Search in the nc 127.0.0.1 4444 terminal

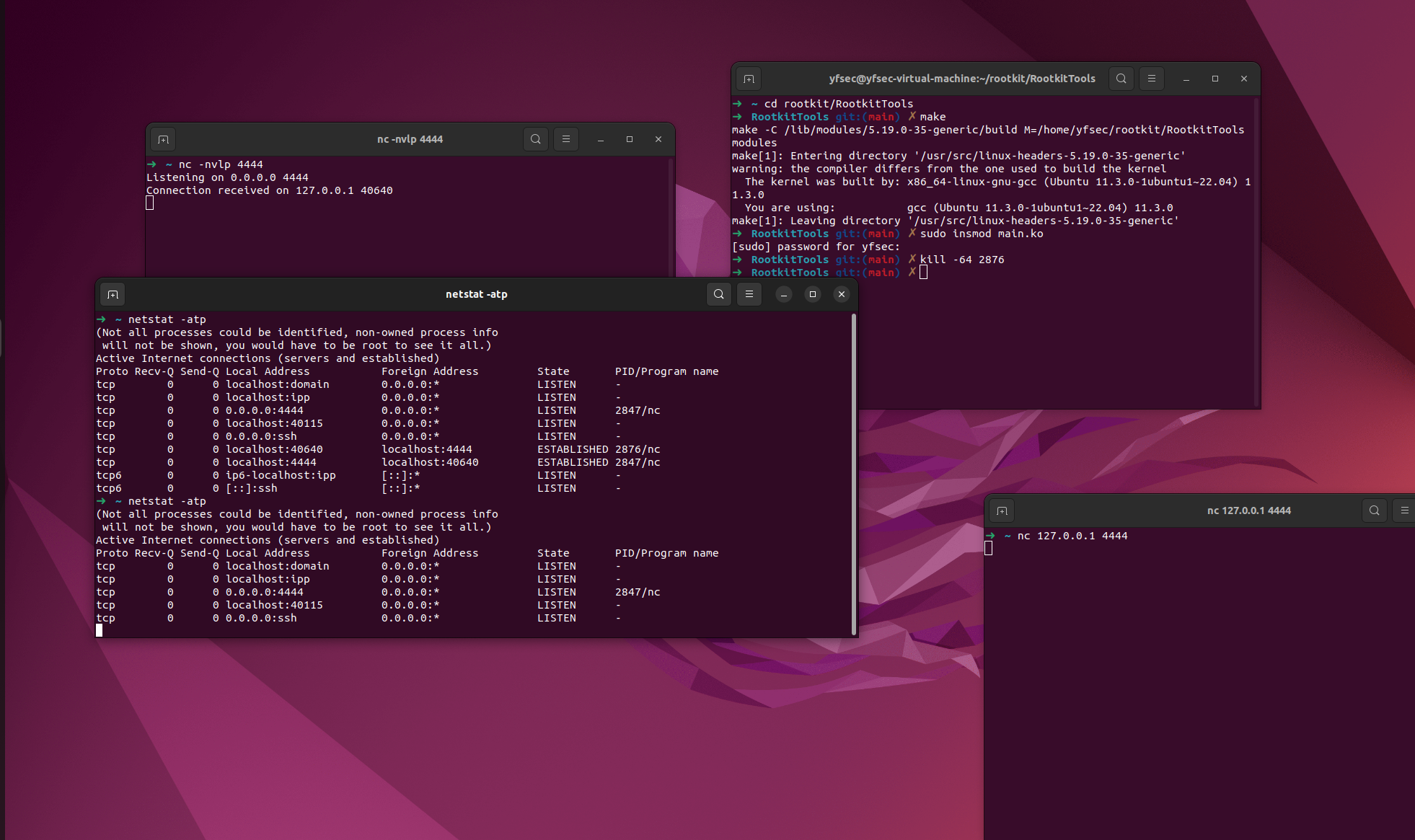click(x=1374, y=510)
